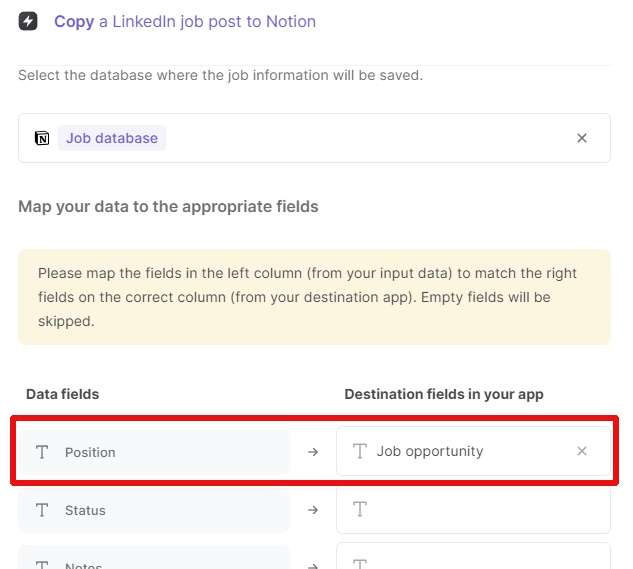Click the Notion logo icon
Screen dimensions: 633x569
pos(42,138)
